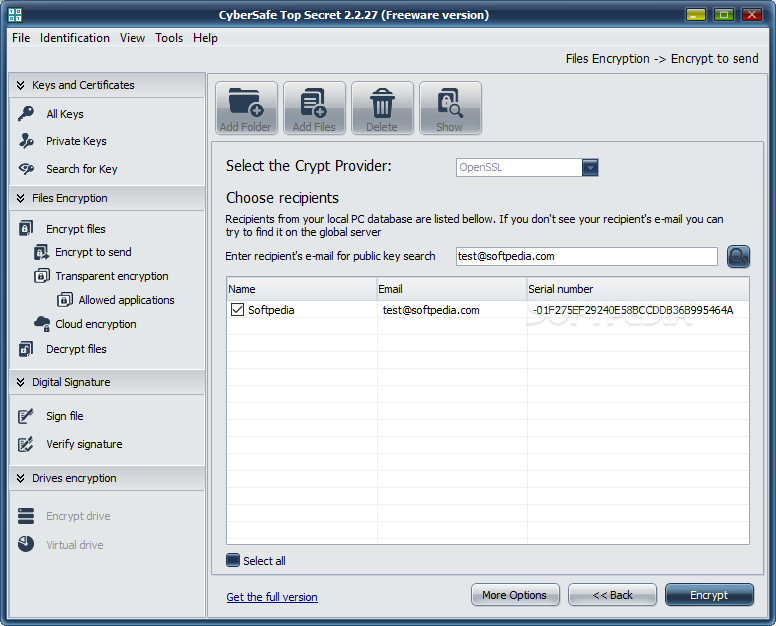Open the View menu
This screenshot has height=626, width=776.
point(132,38)
